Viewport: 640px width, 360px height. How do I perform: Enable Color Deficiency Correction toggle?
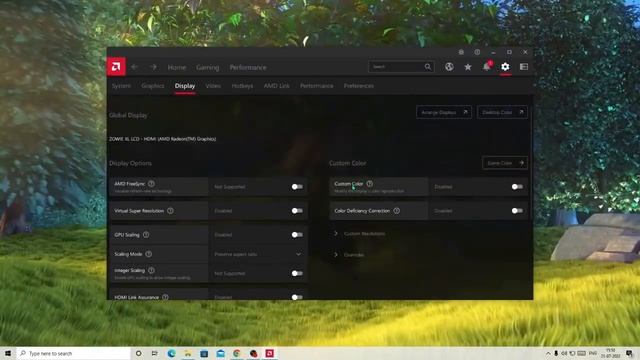point(517,211)
